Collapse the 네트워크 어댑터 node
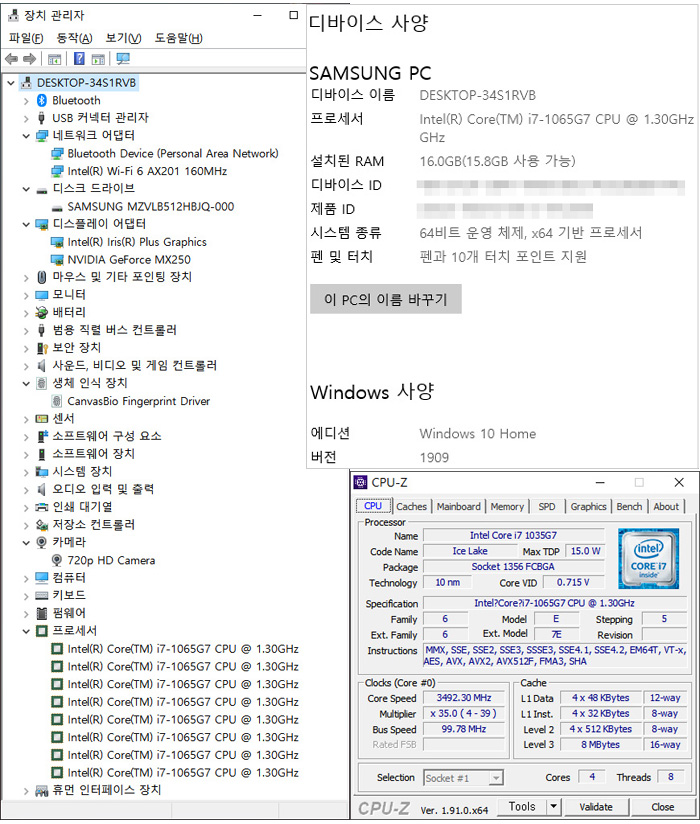 (26, 136)
